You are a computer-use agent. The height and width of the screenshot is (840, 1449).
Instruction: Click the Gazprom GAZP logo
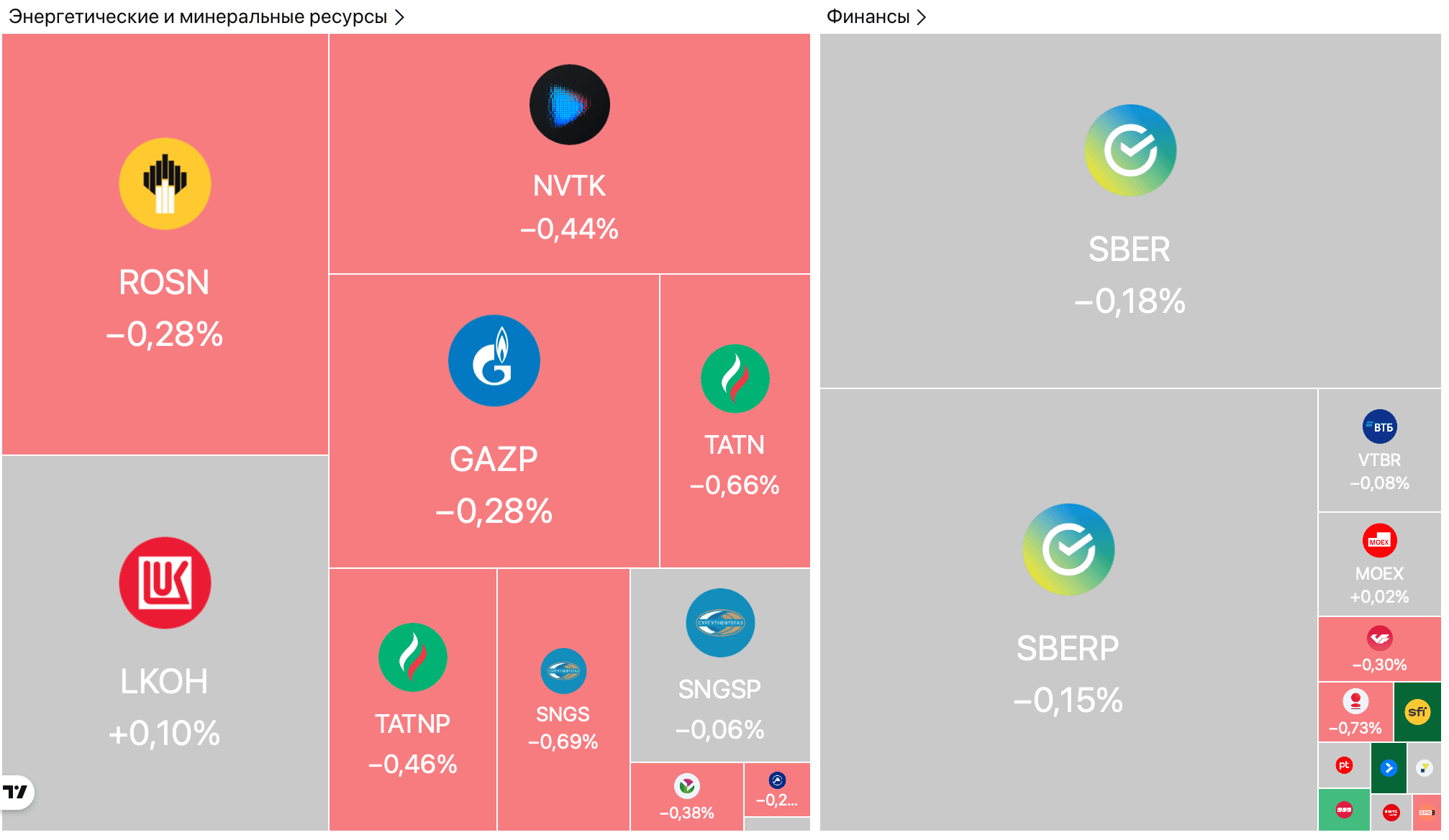tap(494, 361)
